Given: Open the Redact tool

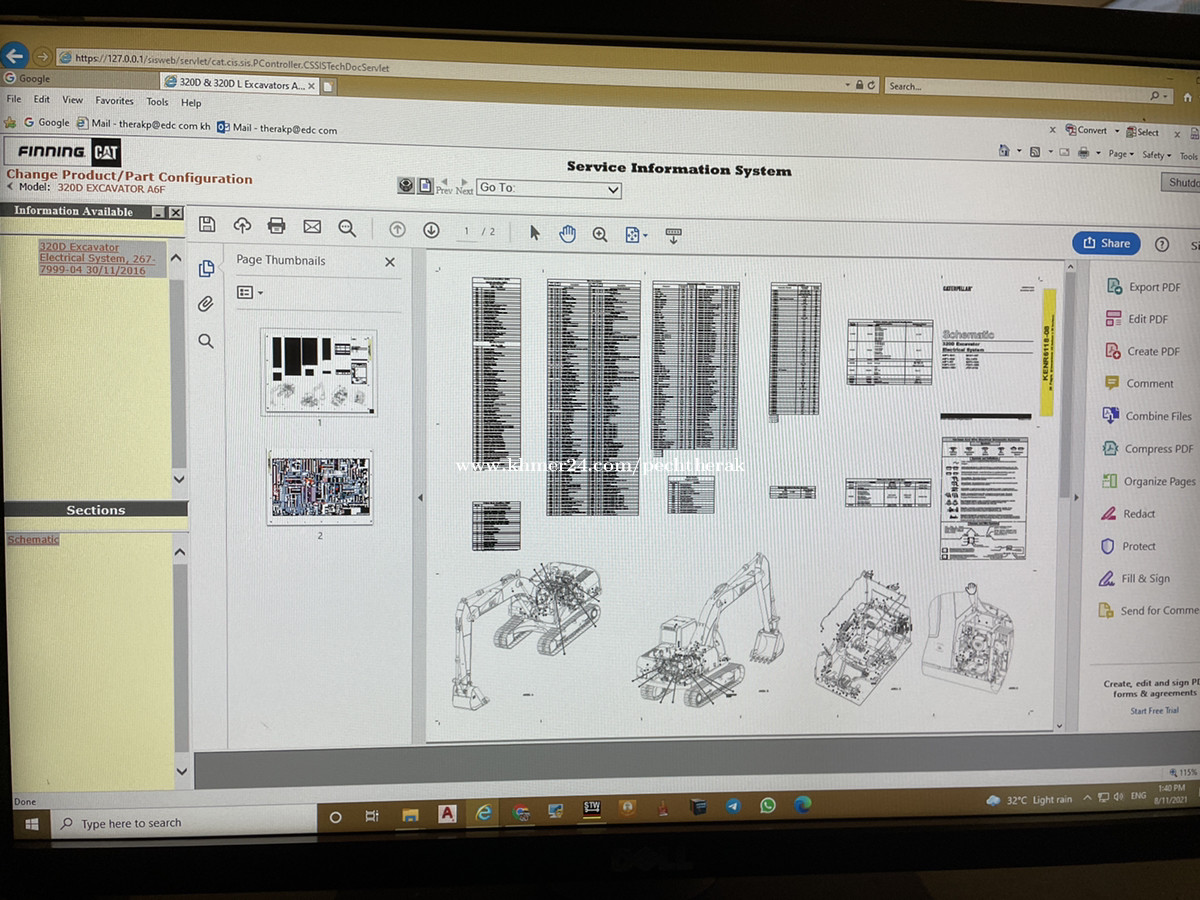Looking at the screenshot, I should point(1128,514).
